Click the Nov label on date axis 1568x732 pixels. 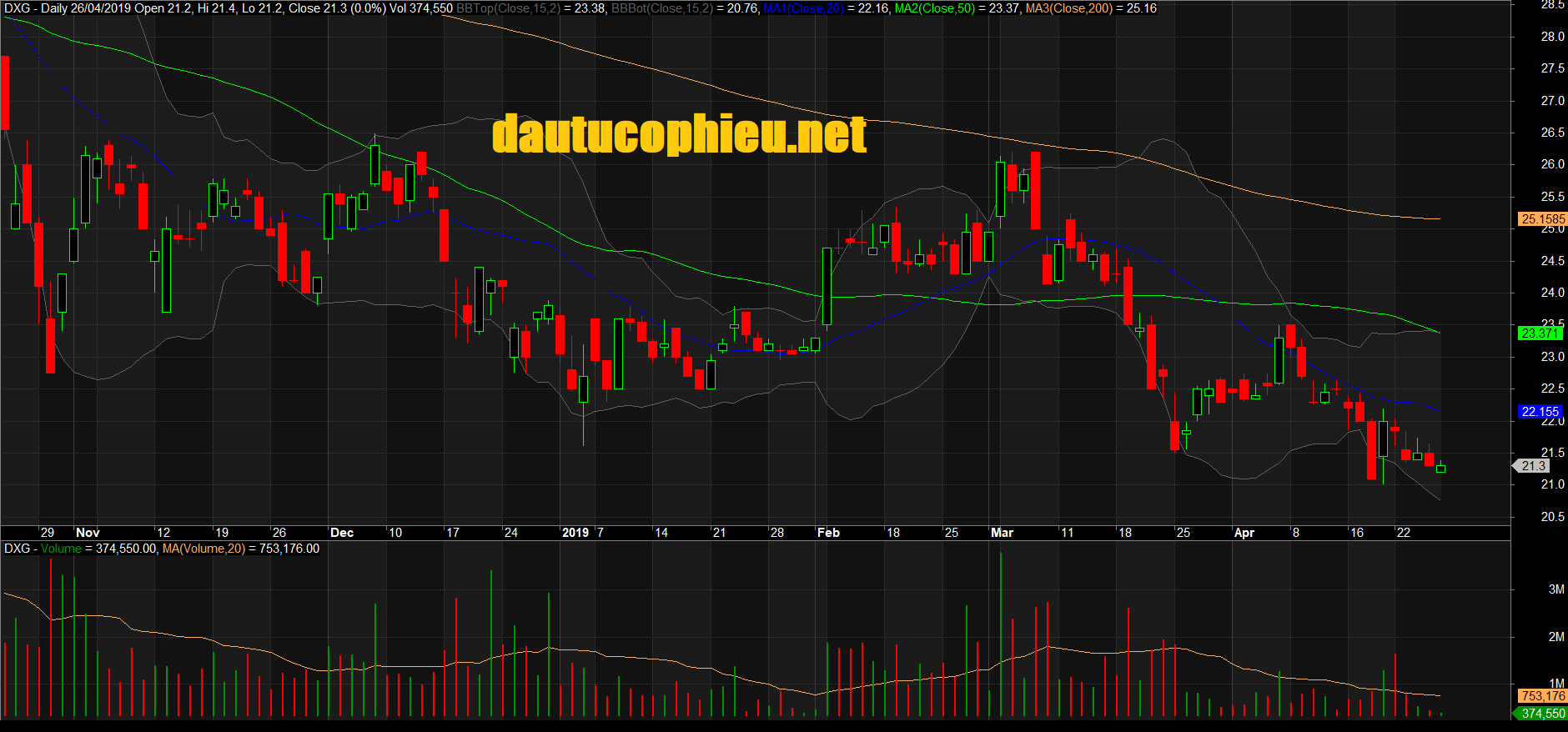pos(88,533)
